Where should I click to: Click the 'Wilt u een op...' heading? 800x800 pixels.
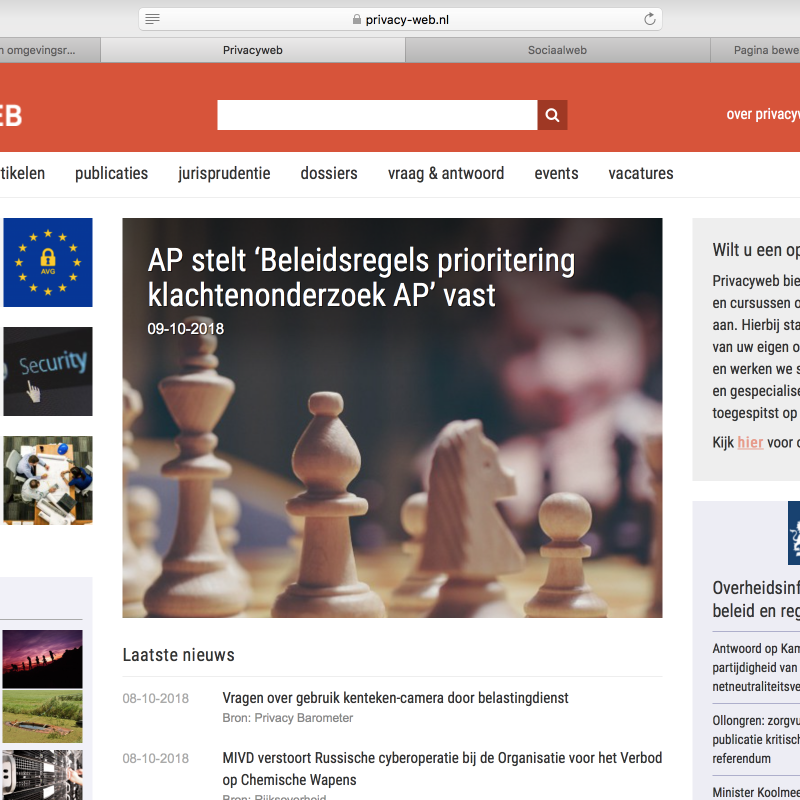click(x=756, y=250)
